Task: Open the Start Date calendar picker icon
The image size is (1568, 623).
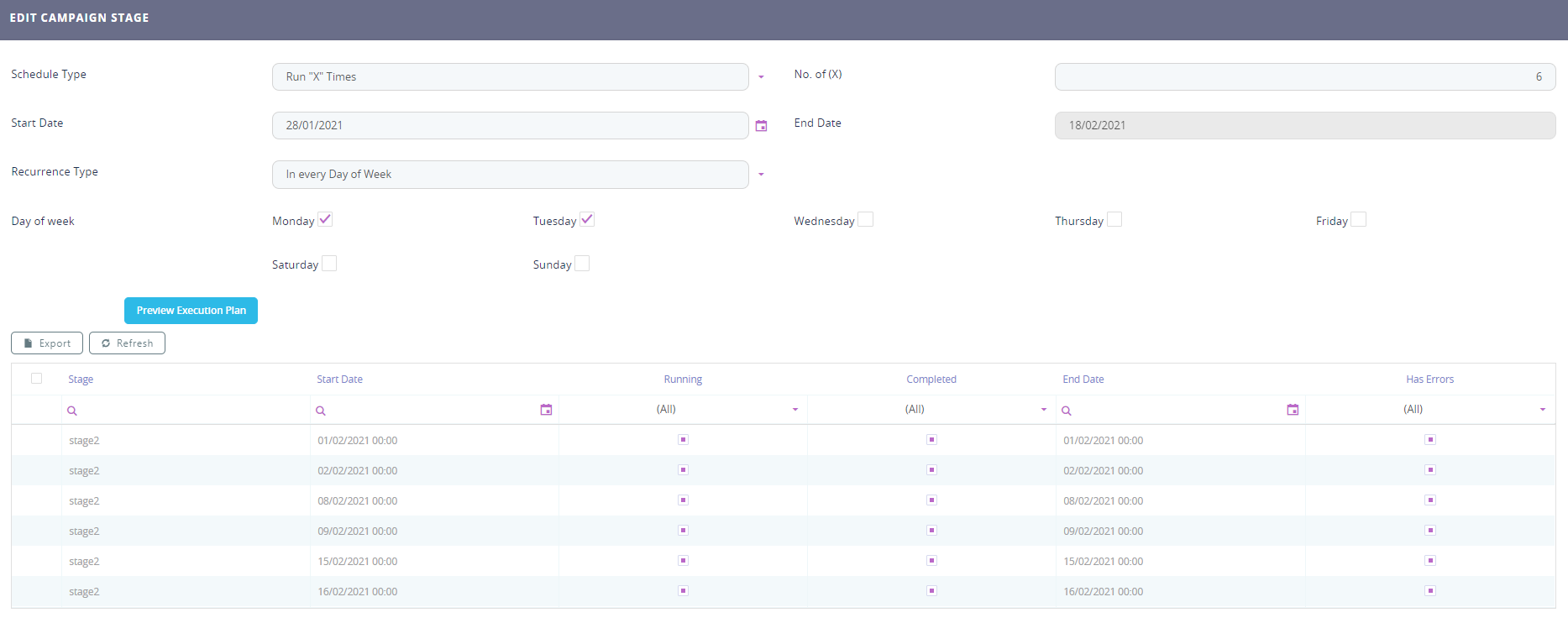Action: (x=761, y=126)
